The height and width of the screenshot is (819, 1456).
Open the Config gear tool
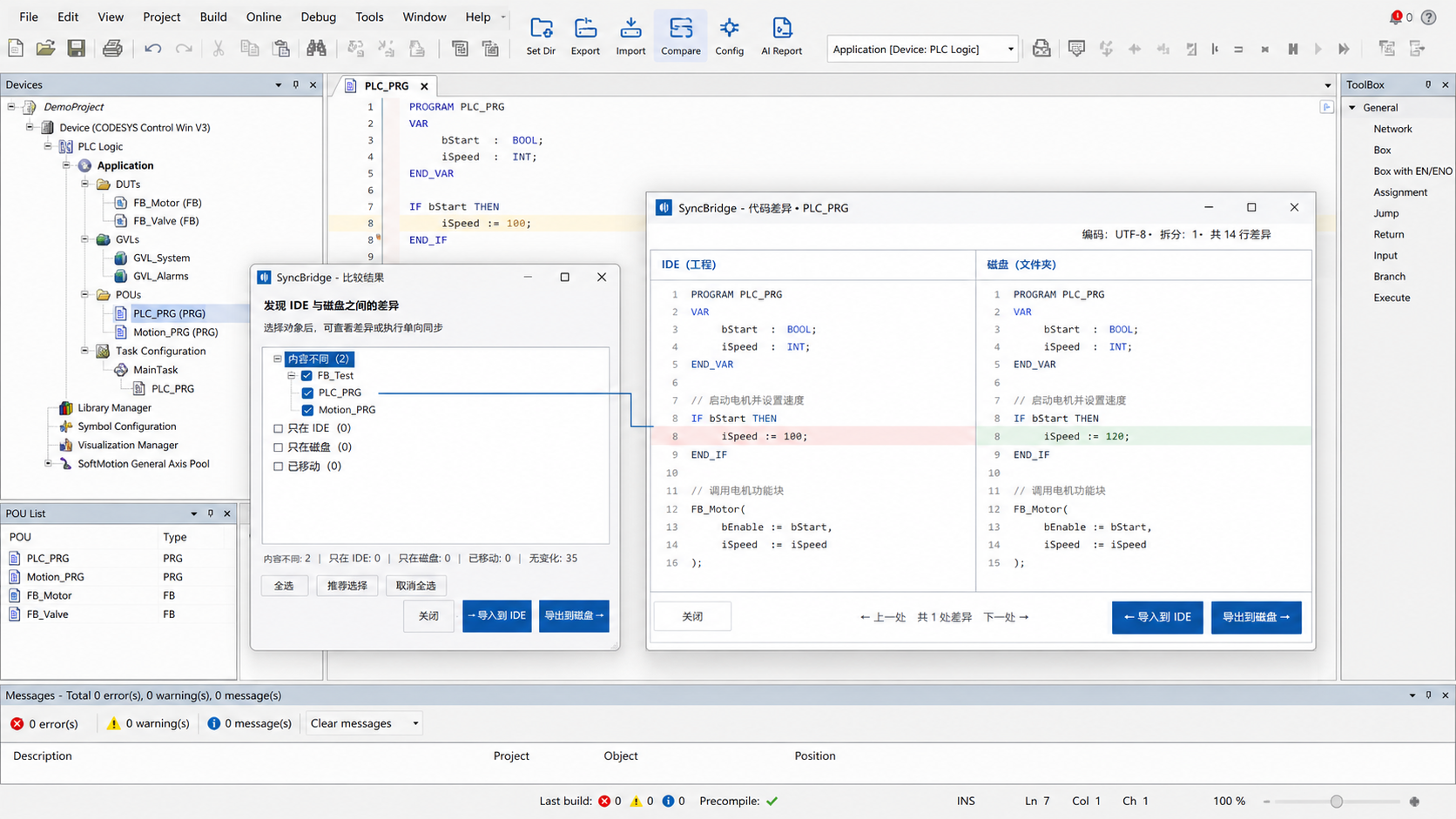(x=729, y=36)
